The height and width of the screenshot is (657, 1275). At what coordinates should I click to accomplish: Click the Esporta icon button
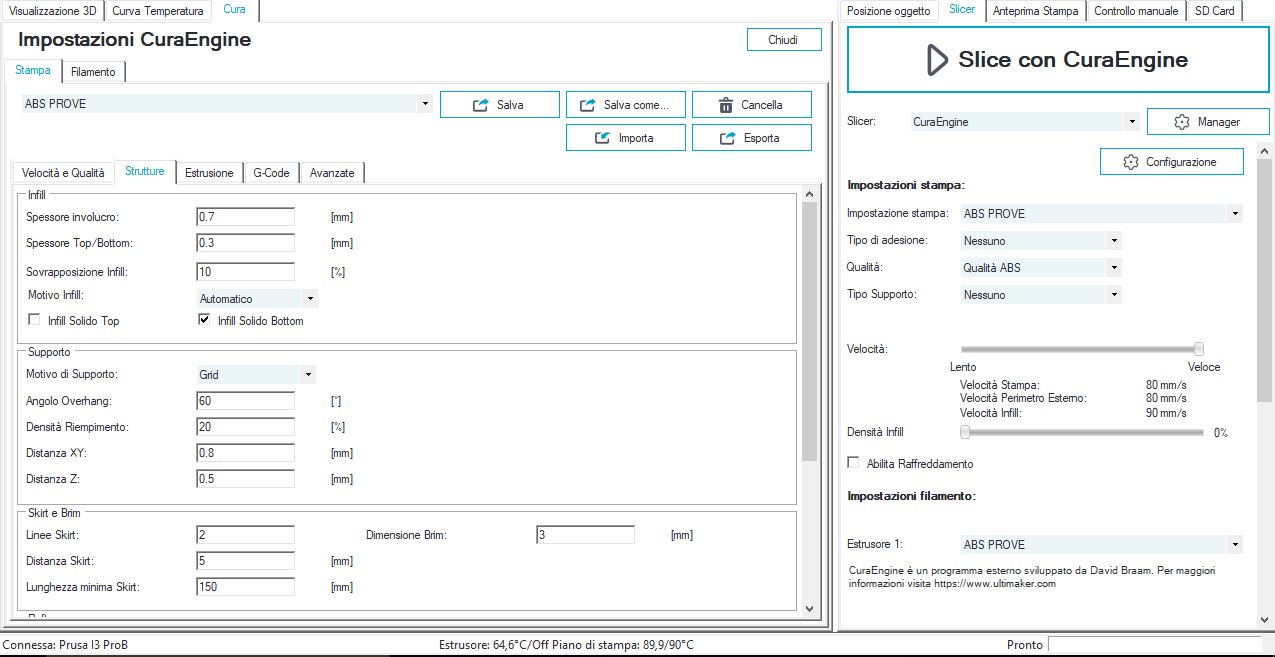click(x=726, y=138)
